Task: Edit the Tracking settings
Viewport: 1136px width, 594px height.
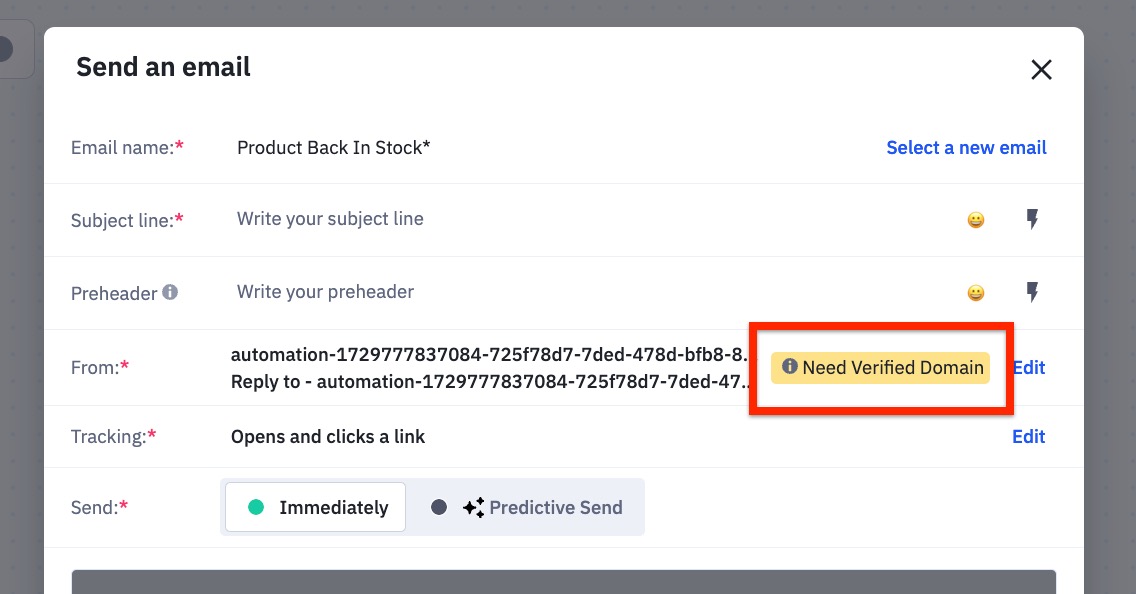Action: coord(1029,436)
